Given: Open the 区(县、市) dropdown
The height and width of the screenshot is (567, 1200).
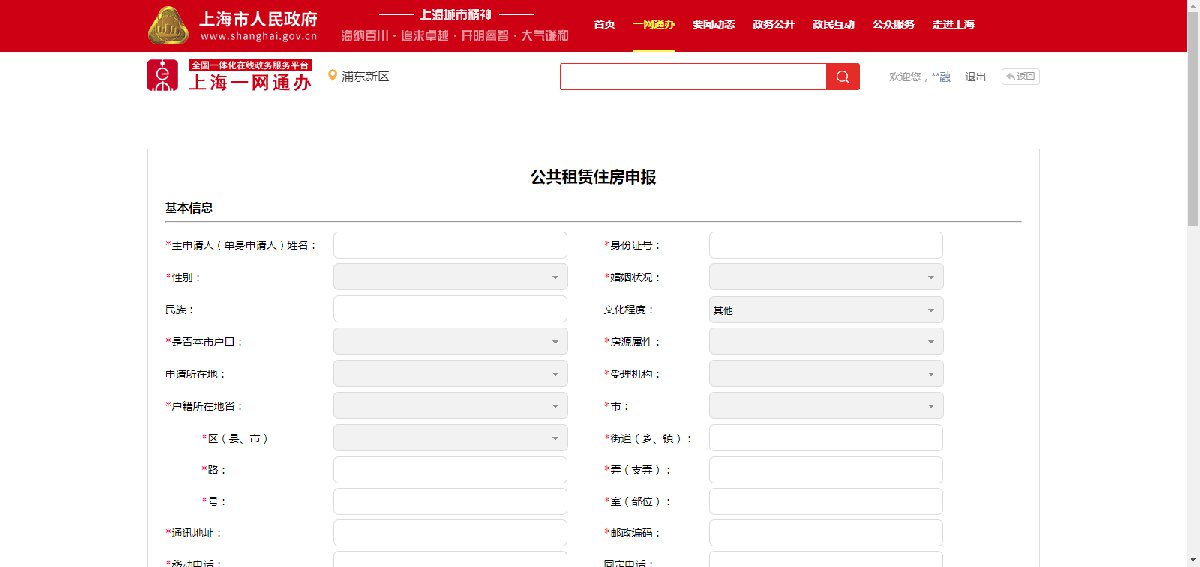Looking at the screenshot, I should pos(450,438).
